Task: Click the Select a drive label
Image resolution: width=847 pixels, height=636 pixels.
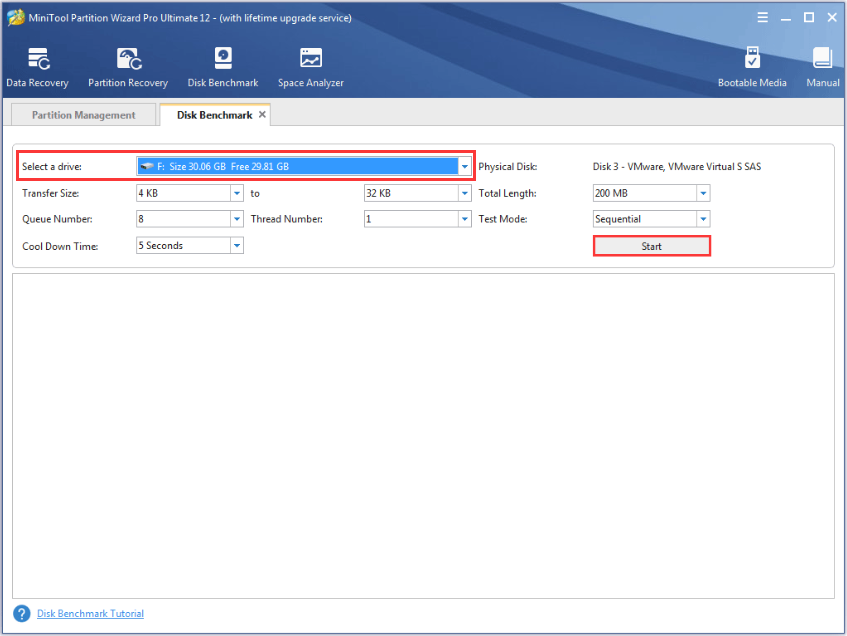Action: [x=52, y=166]
